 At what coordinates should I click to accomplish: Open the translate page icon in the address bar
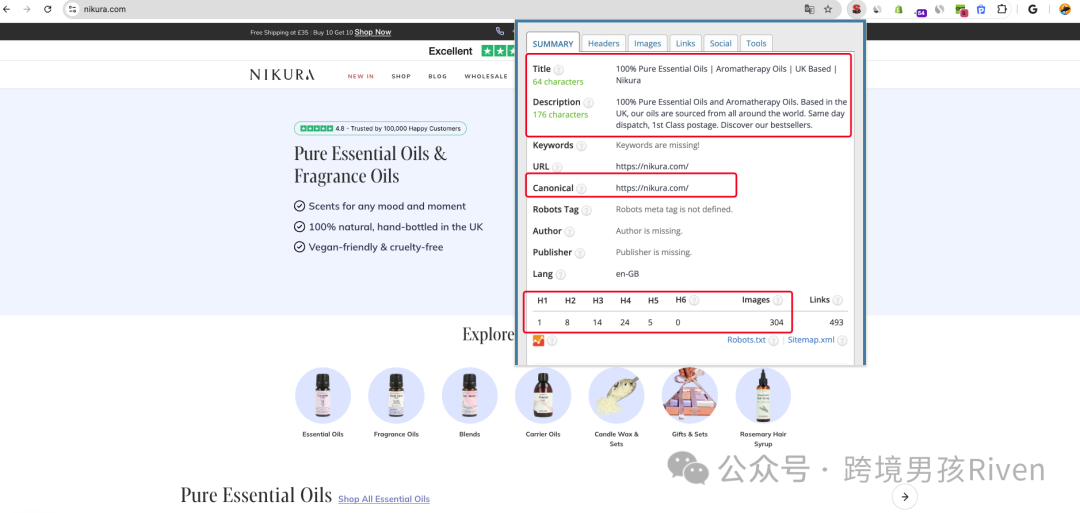tap(810, 10)
